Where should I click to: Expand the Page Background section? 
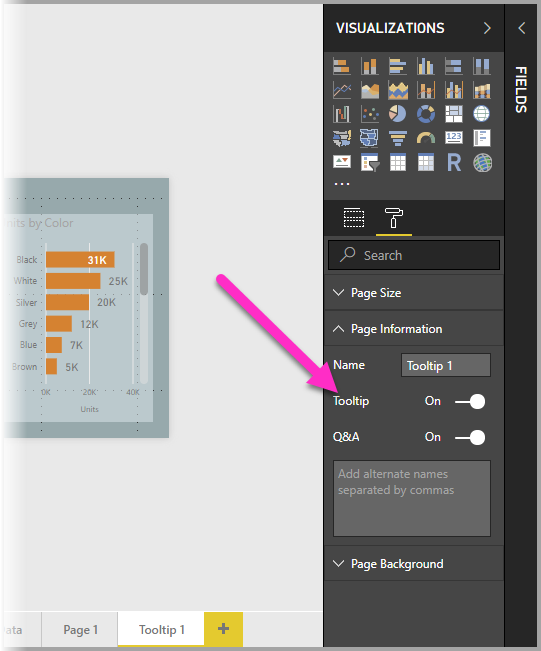click(414, 564)
